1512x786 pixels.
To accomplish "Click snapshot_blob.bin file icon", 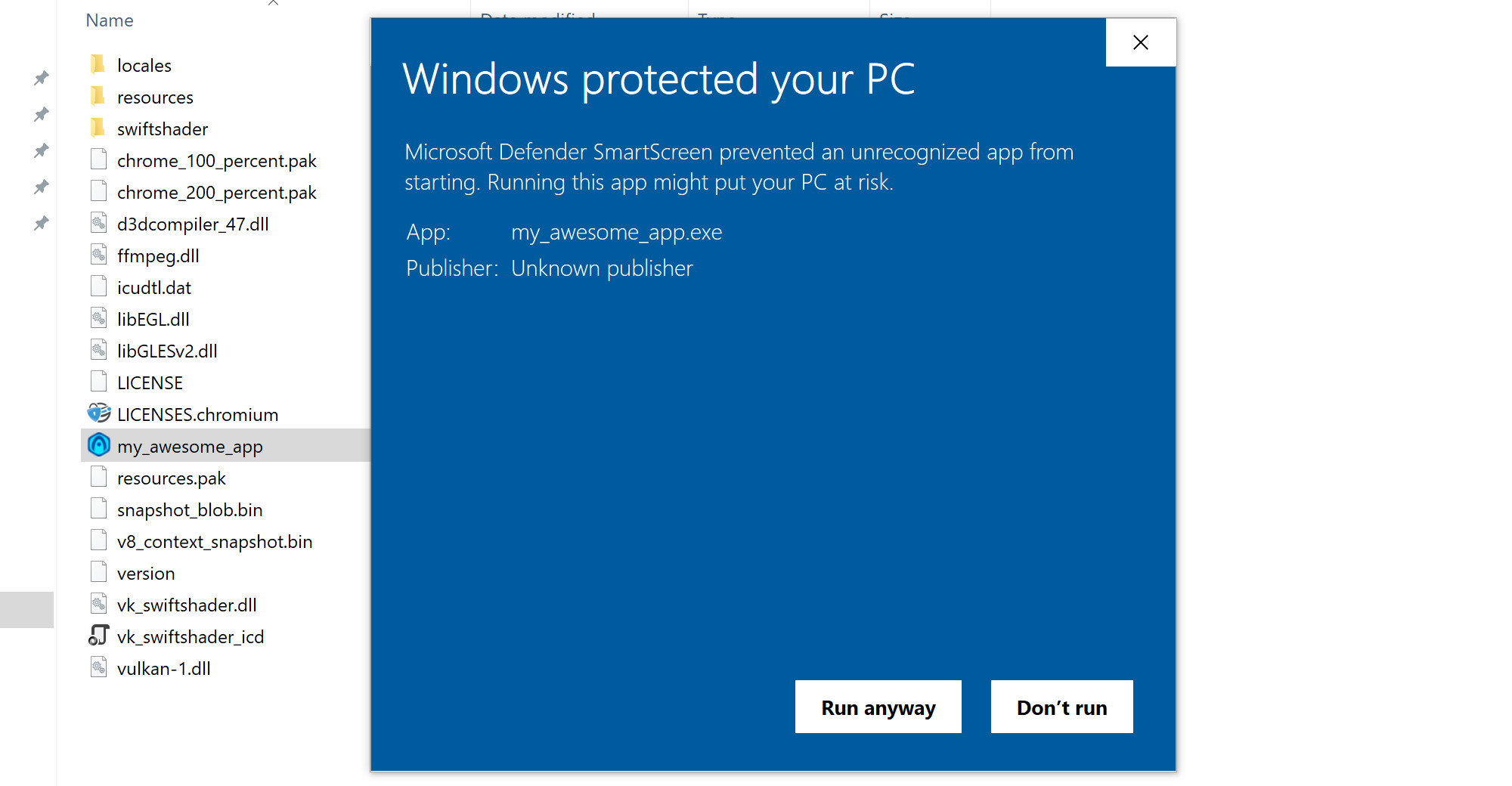I will click(98, 509).
